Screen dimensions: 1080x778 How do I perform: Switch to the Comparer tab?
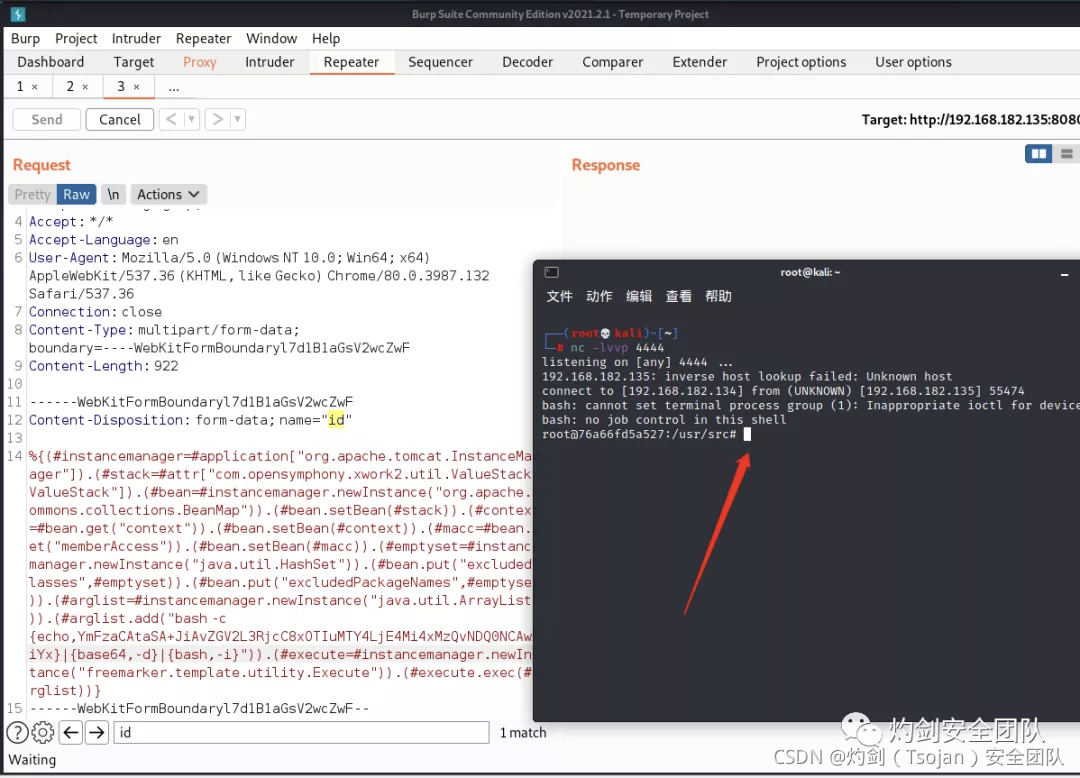pyautogui.click(x=612, y=62)
